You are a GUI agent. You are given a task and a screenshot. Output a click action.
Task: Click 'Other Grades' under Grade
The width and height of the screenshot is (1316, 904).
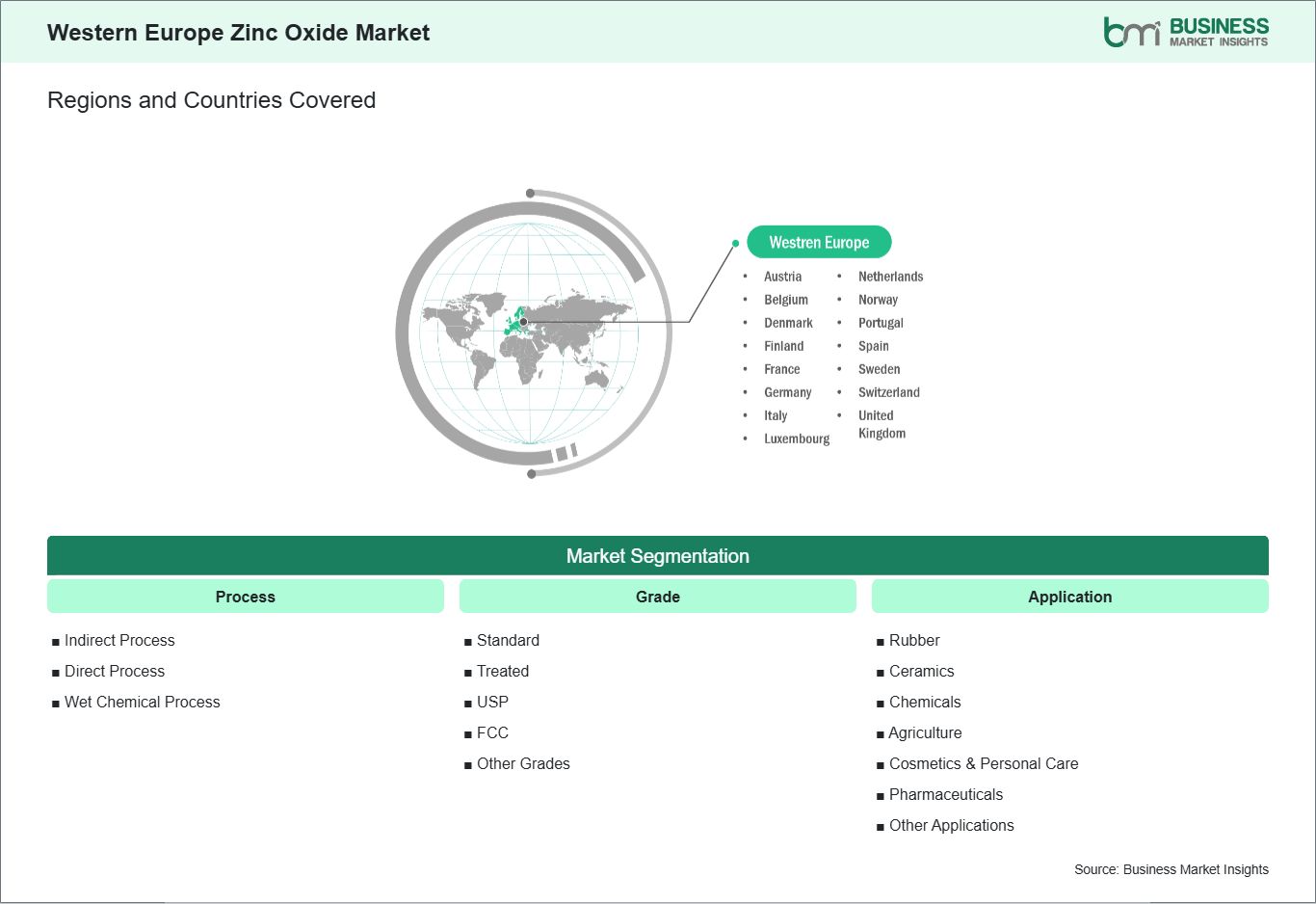tap(523, 763)
